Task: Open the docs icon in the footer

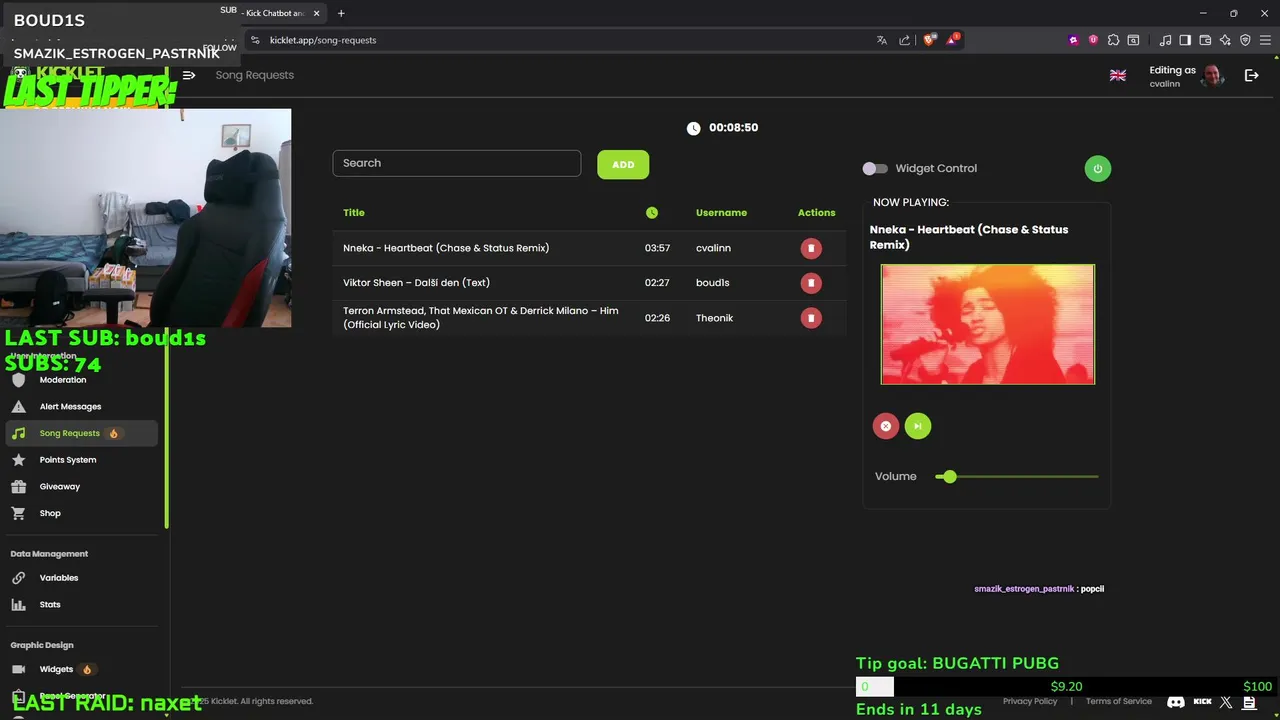Action: click(x=1249, y=702)
